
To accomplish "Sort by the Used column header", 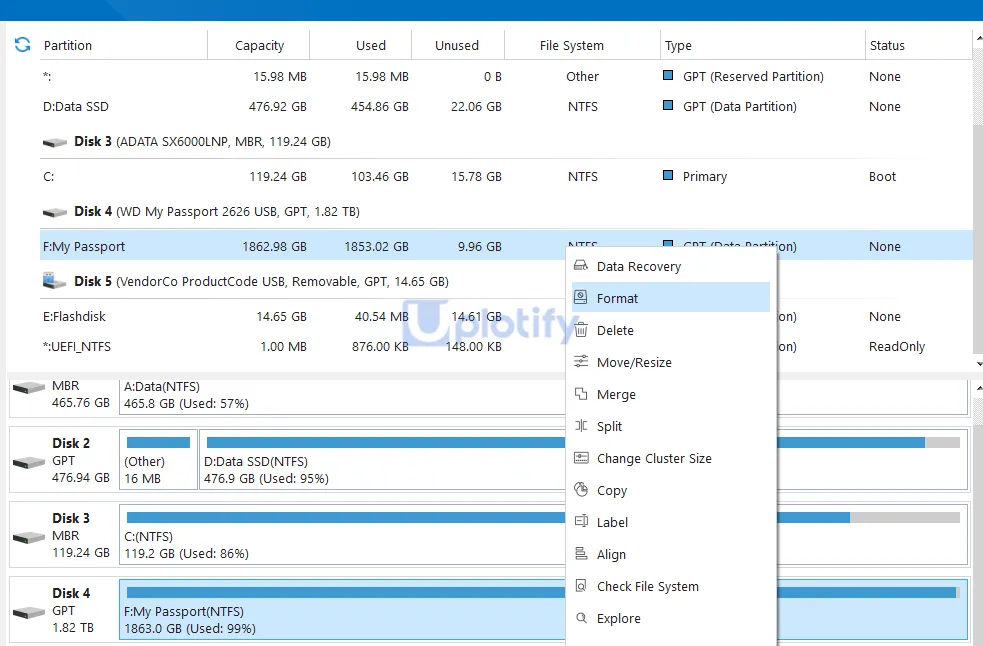I will click(x=361, y=45).
